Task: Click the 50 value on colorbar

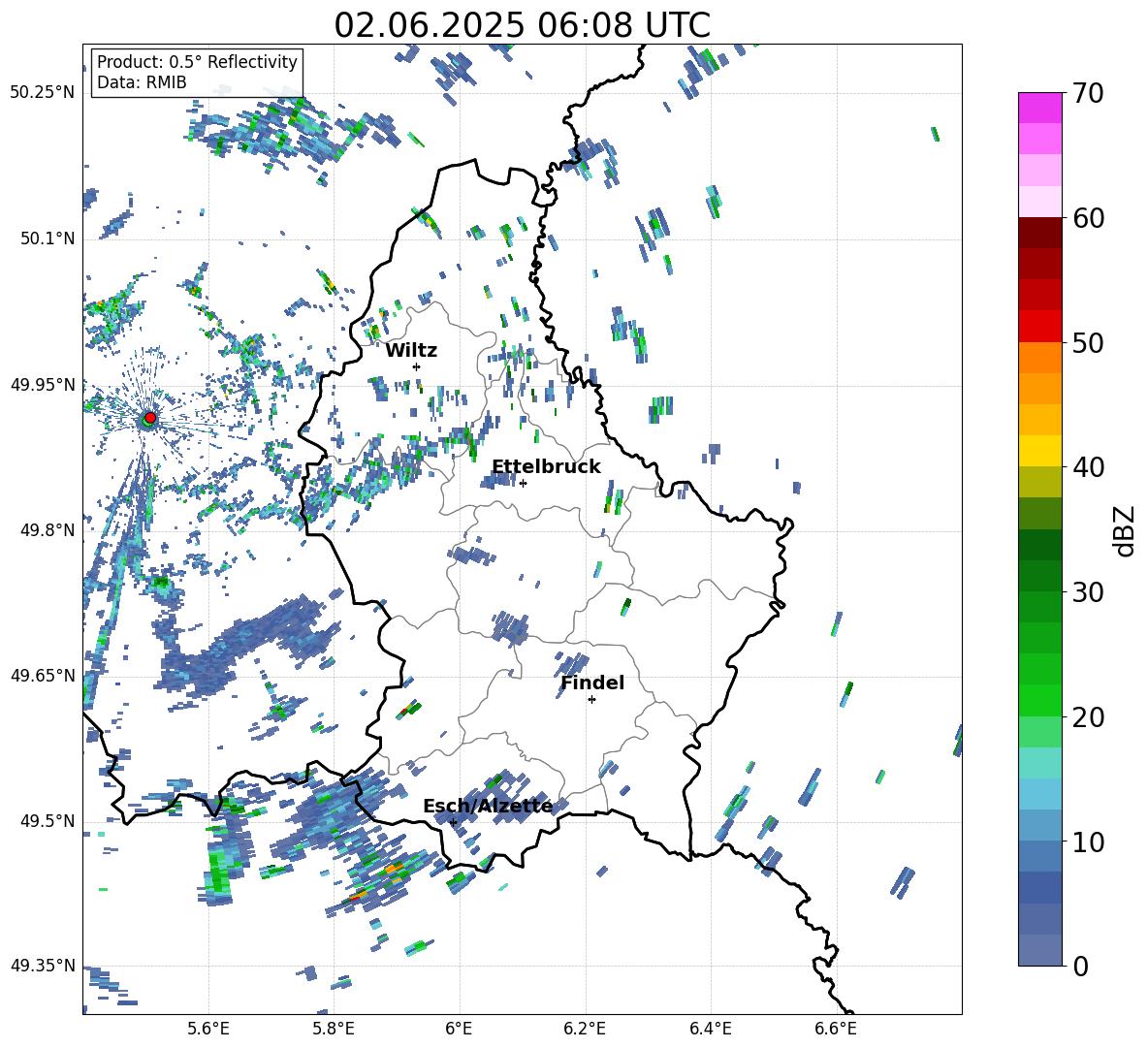Action: pyautogui.click(x=1087, y=343)
